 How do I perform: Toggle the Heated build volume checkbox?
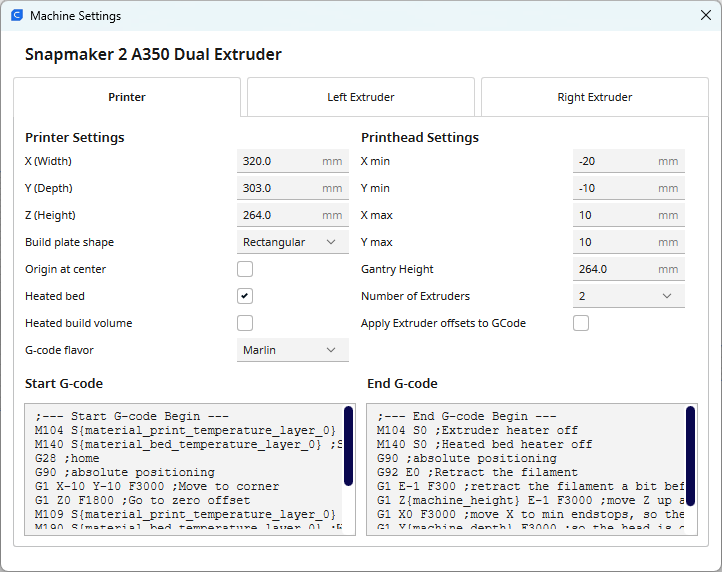pos(245,323)
